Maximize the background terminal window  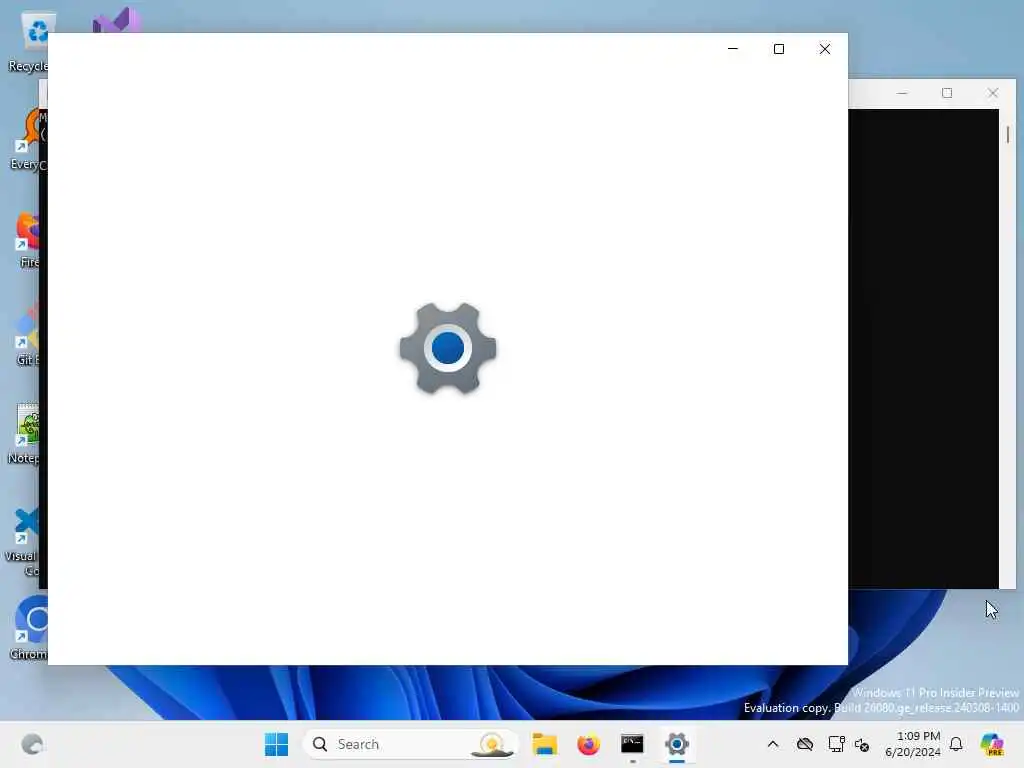(x=947, y=93)
